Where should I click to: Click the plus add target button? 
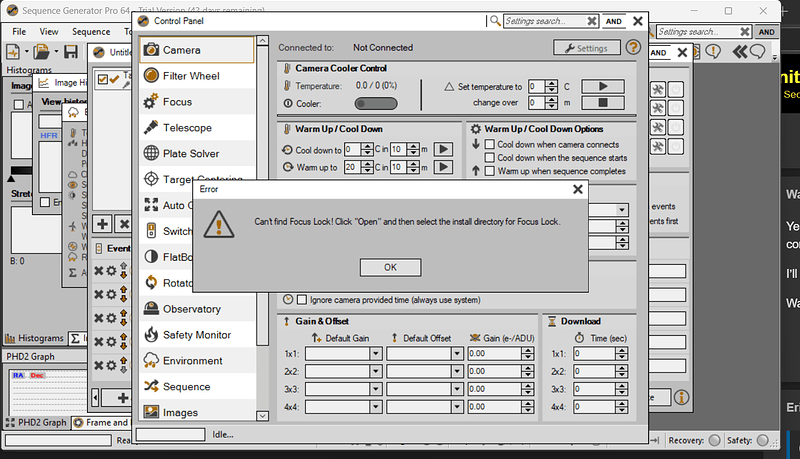102,224
